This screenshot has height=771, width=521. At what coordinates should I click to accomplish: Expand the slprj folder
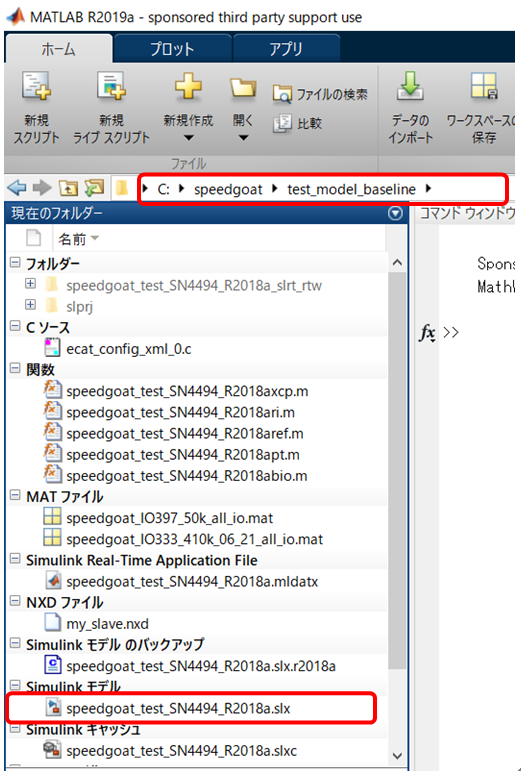click(30, 305)
